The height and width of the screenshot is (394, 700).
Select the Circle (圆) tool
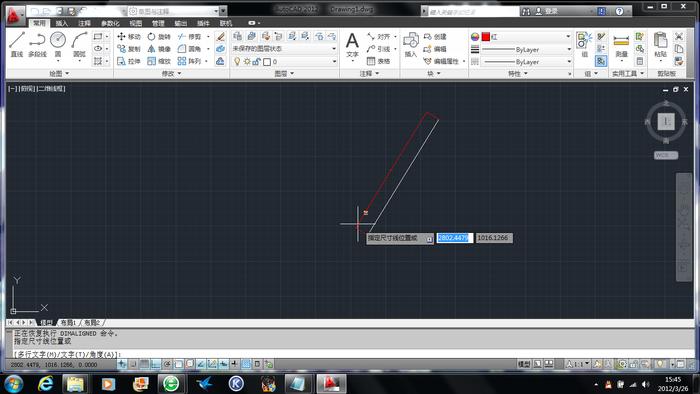tap(58, 45)
